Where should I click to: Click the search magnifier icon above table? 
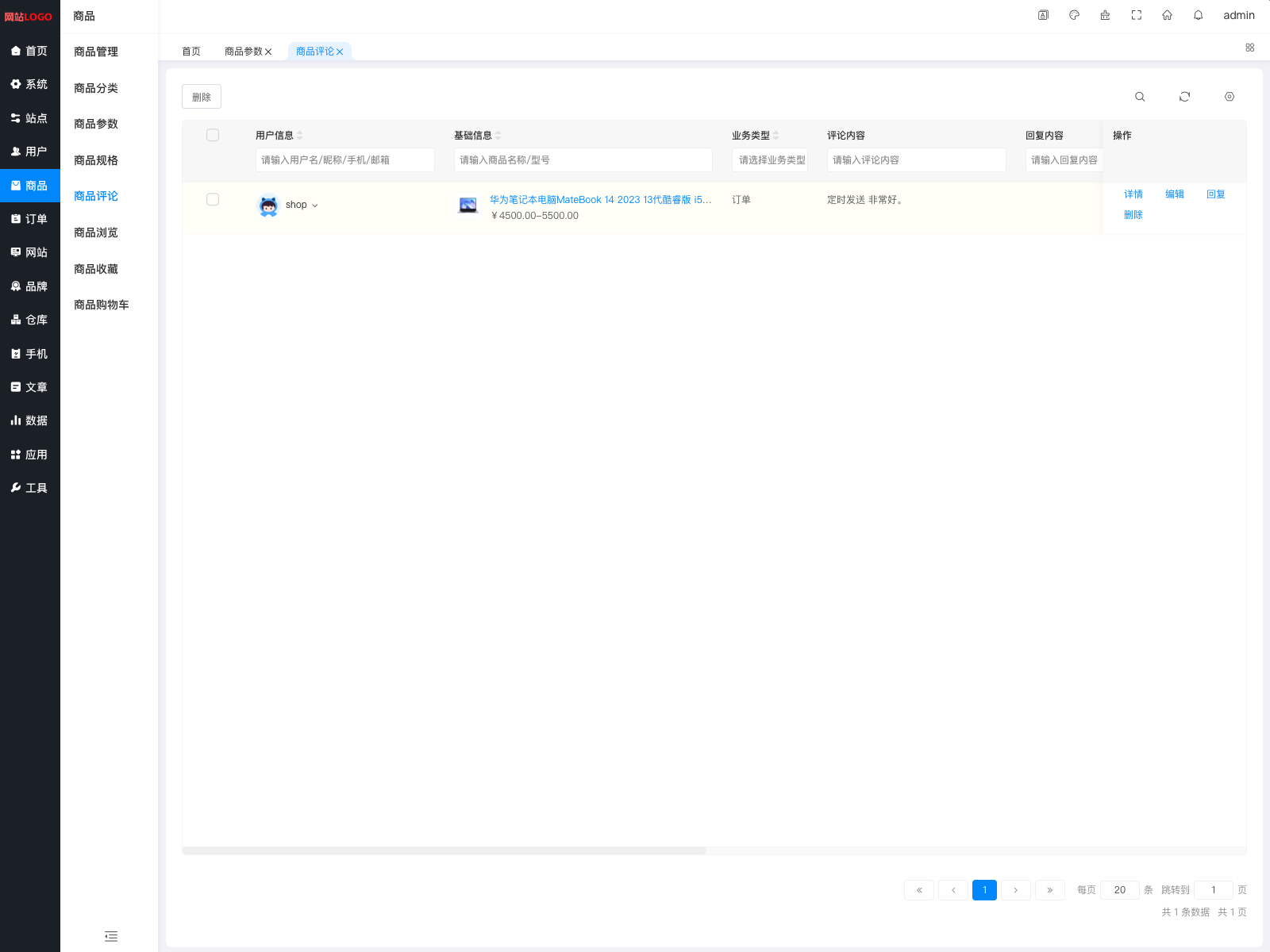click(1140, 97)
